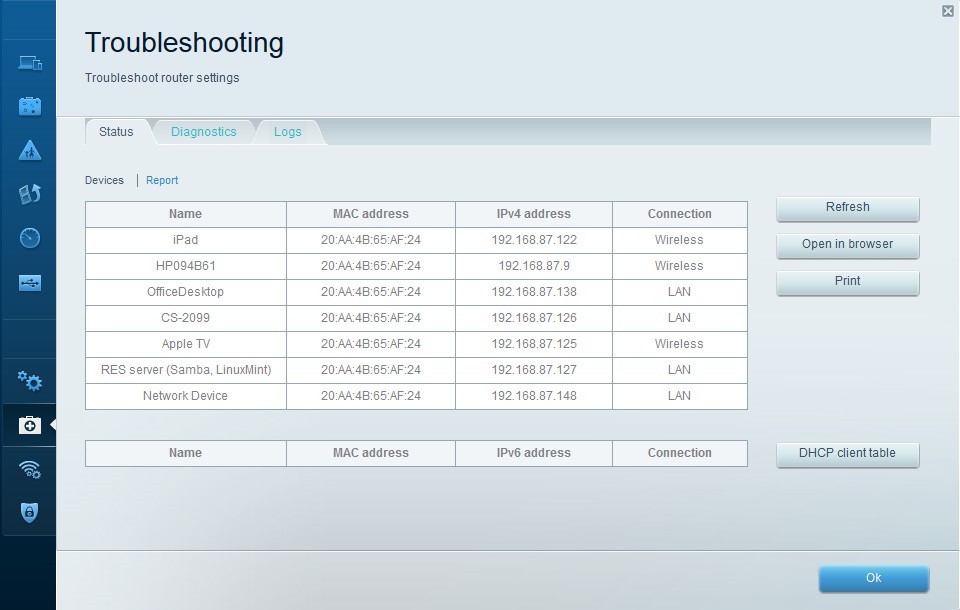Click the MAC address header in the IPv4 table
The height and width of the screenshot is (610, 960).
[371, 214]
